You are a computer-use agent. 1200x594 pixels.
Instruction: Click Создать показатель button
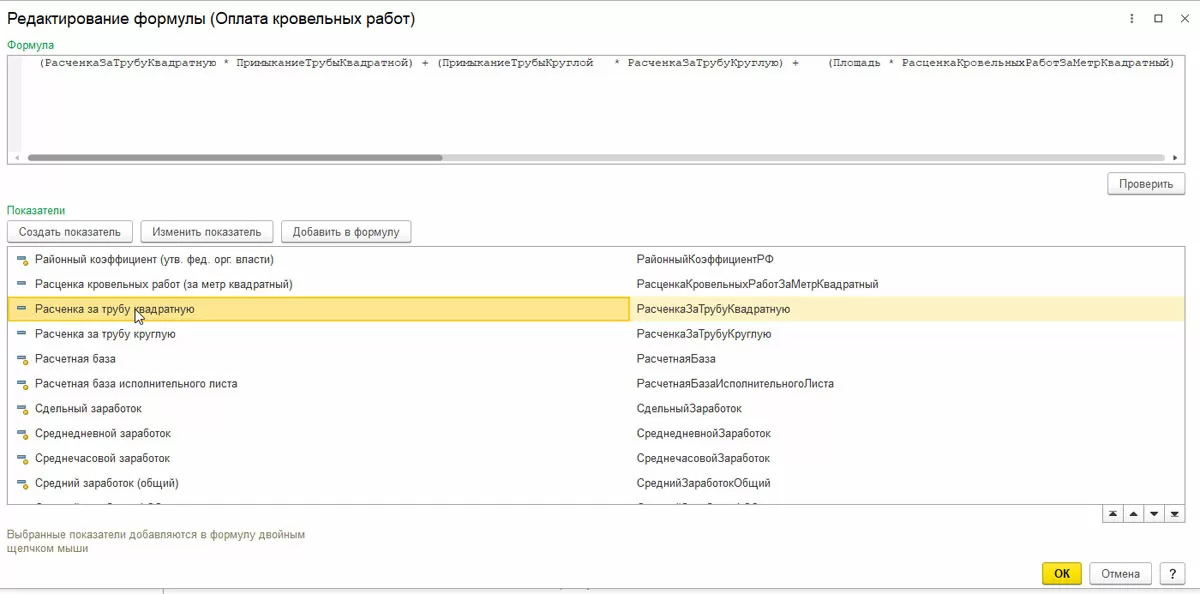[x=70, y=232]
